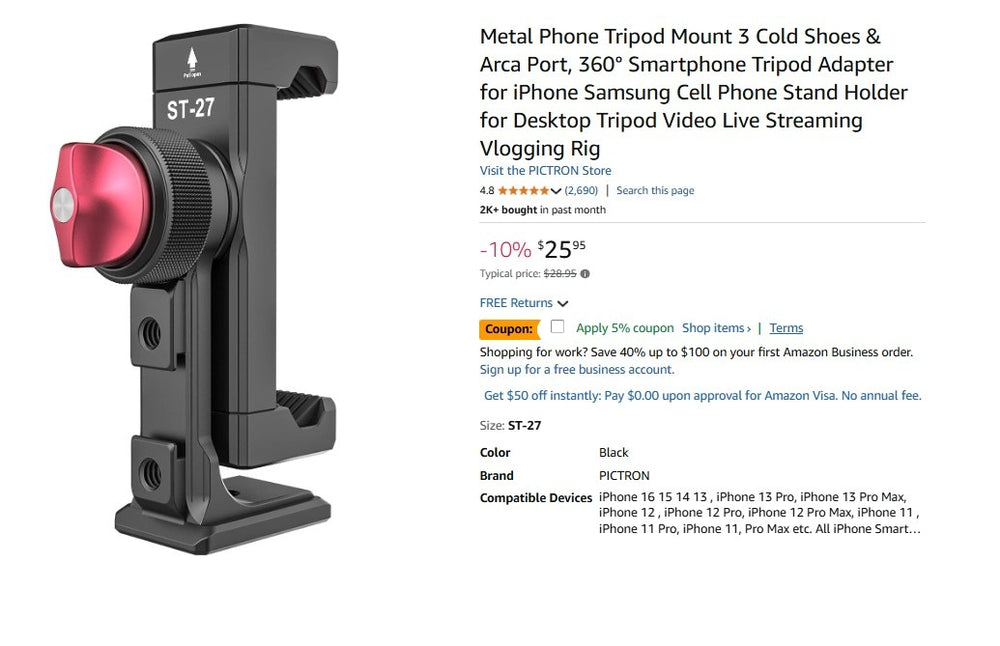Click the FREE Returns text
This screenshot has width=1000, height=646.
(x=516, y=303)
